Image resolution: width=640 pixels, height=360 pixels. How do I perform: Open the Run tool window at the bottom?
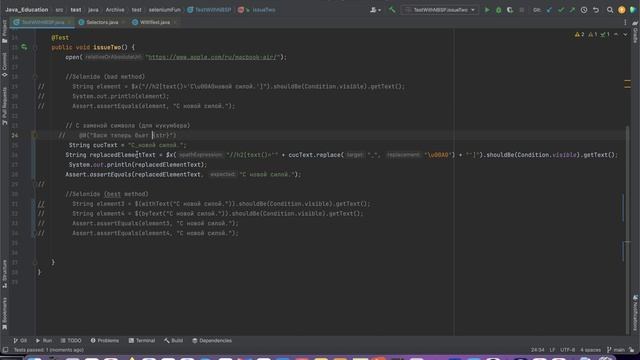44,340
